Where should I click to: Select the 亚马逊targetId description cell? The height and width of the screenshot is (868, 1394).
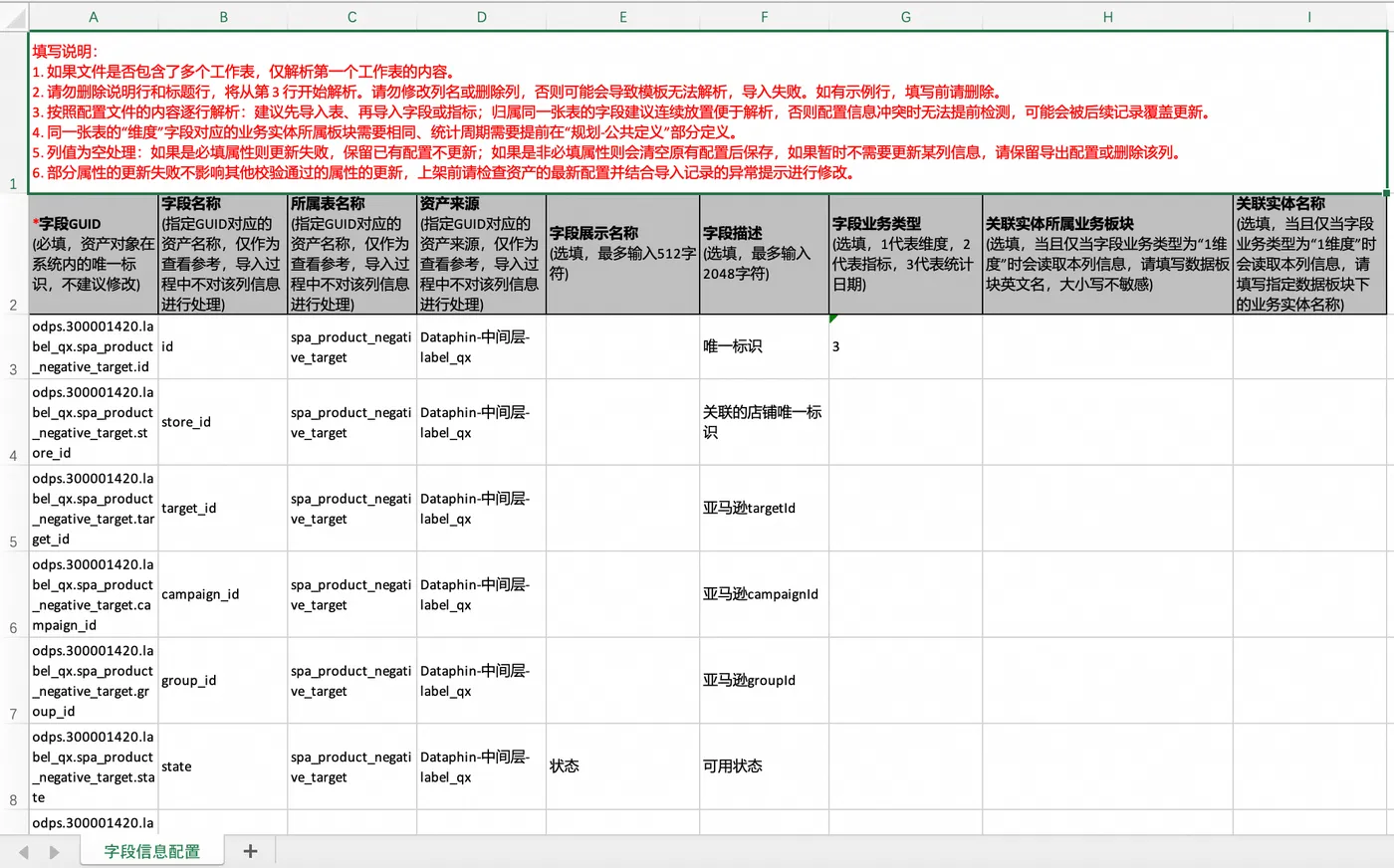[x=765, y=508]
